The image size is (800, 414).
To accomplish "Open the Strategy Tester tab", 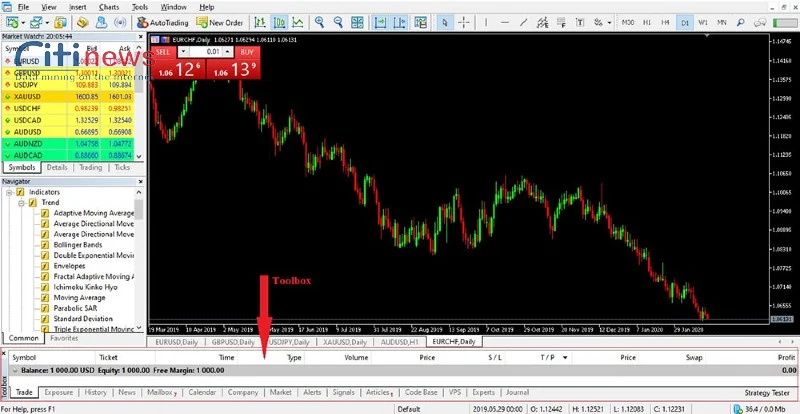I will point(766,393).
